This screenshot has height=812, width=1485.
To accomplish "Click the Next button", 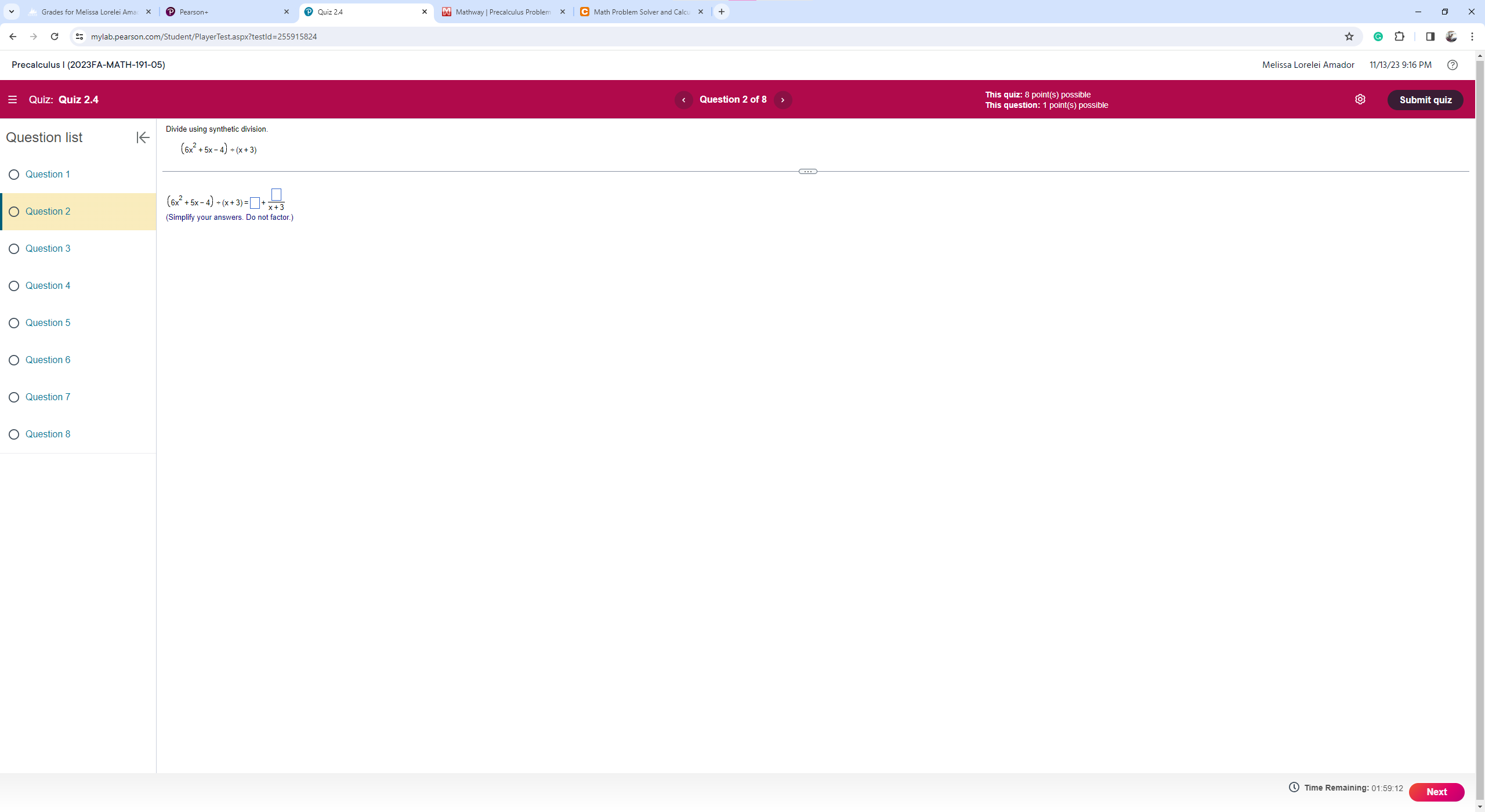I will (x=1436, y=792).
